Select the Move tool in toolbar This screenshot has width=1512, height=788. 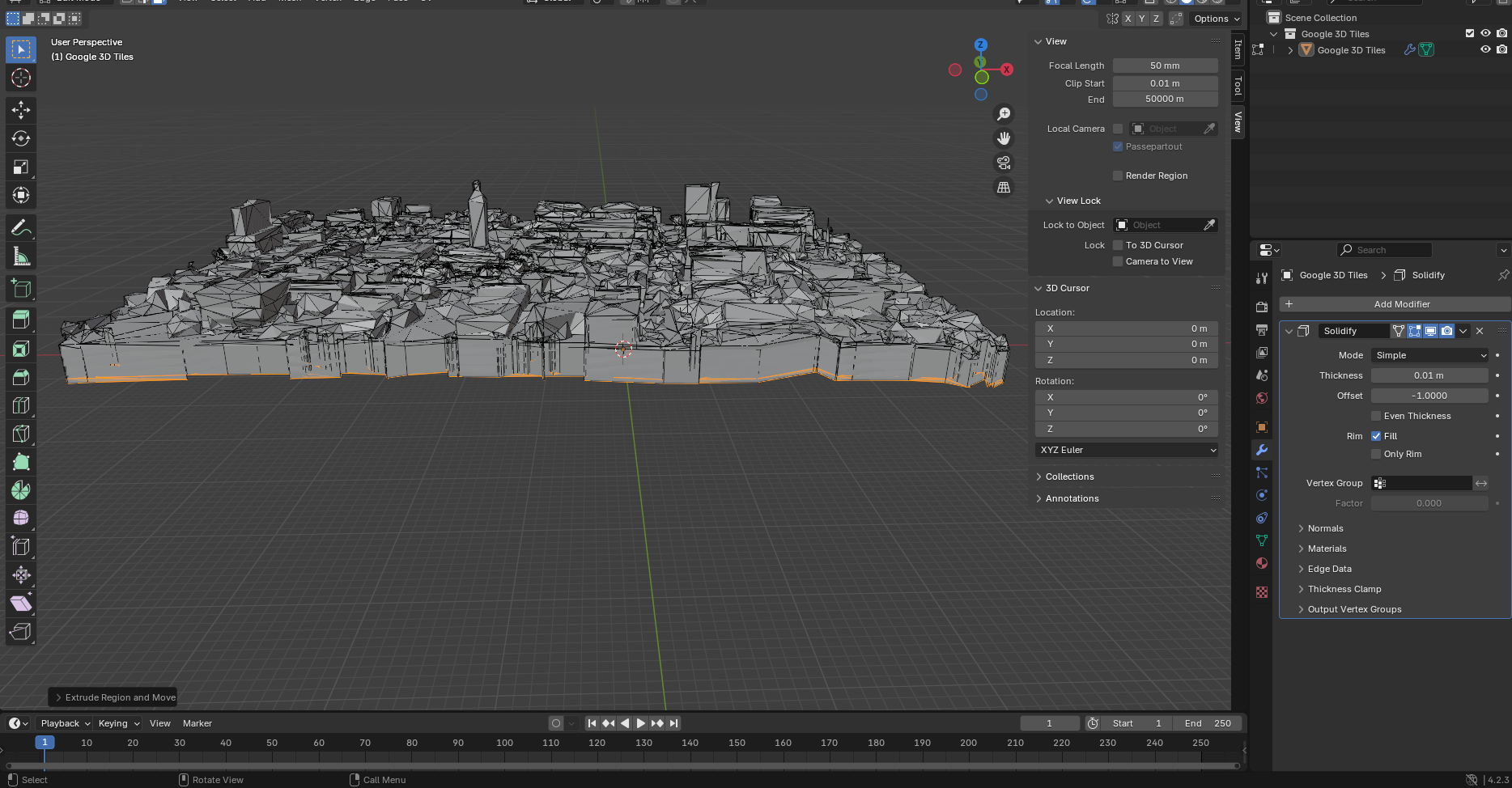point(21,110)
